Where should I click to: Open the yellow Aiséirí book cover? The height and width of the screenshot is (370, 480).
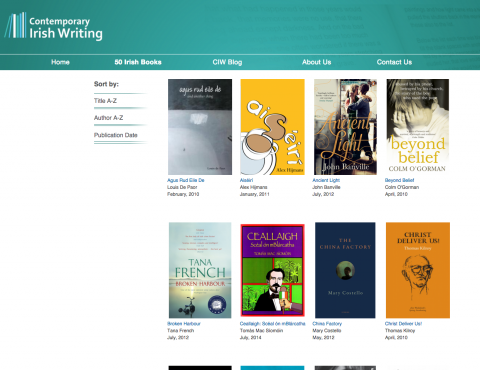click(x=272, y=127)
